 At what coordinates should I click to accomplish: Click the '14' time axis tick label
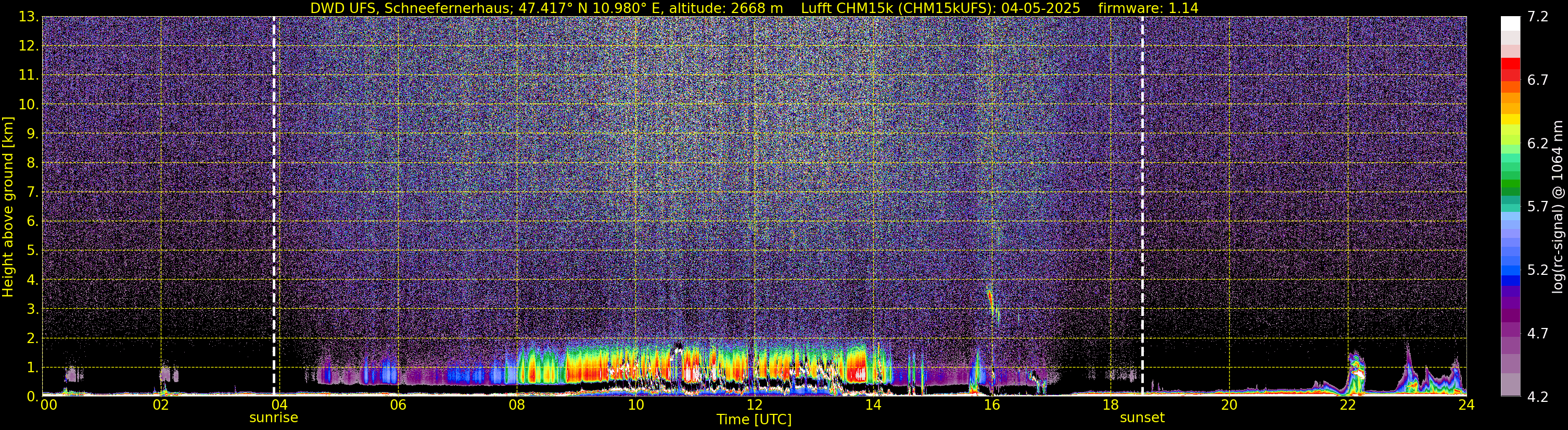[x=873, y=405]
